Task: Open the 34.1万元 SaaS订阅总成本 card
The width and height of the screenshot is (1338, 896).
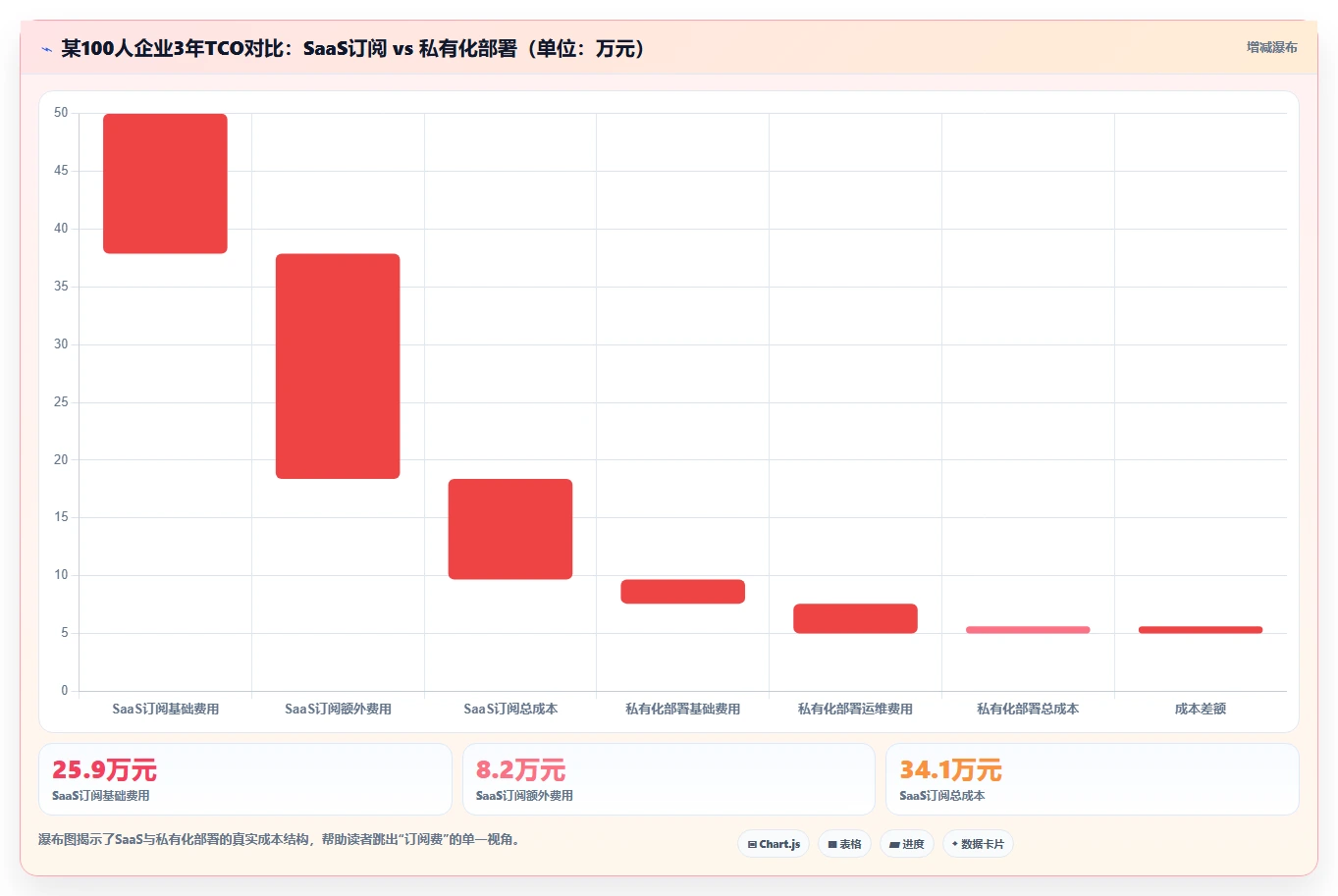Action: 1093,779
